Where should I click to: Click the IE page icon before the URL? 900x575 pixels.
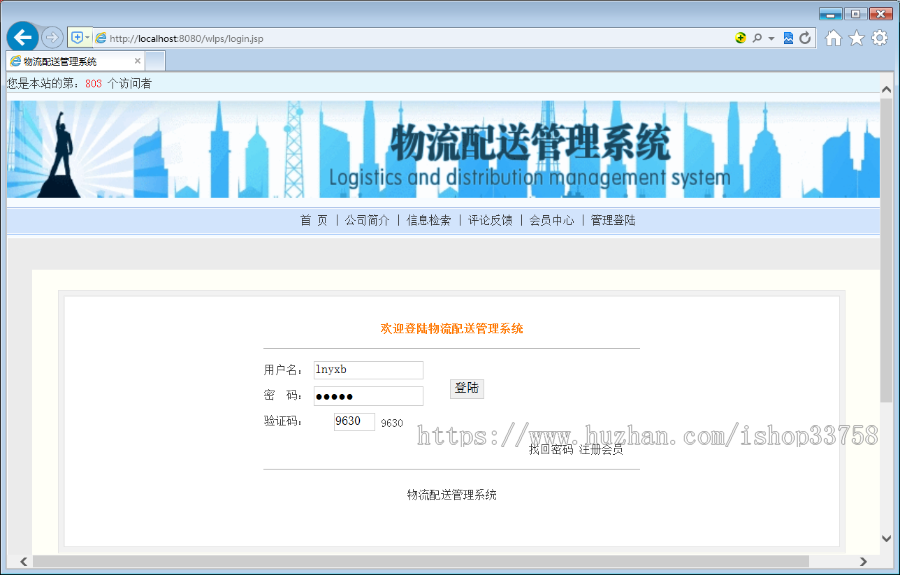(x=100, y=38)
